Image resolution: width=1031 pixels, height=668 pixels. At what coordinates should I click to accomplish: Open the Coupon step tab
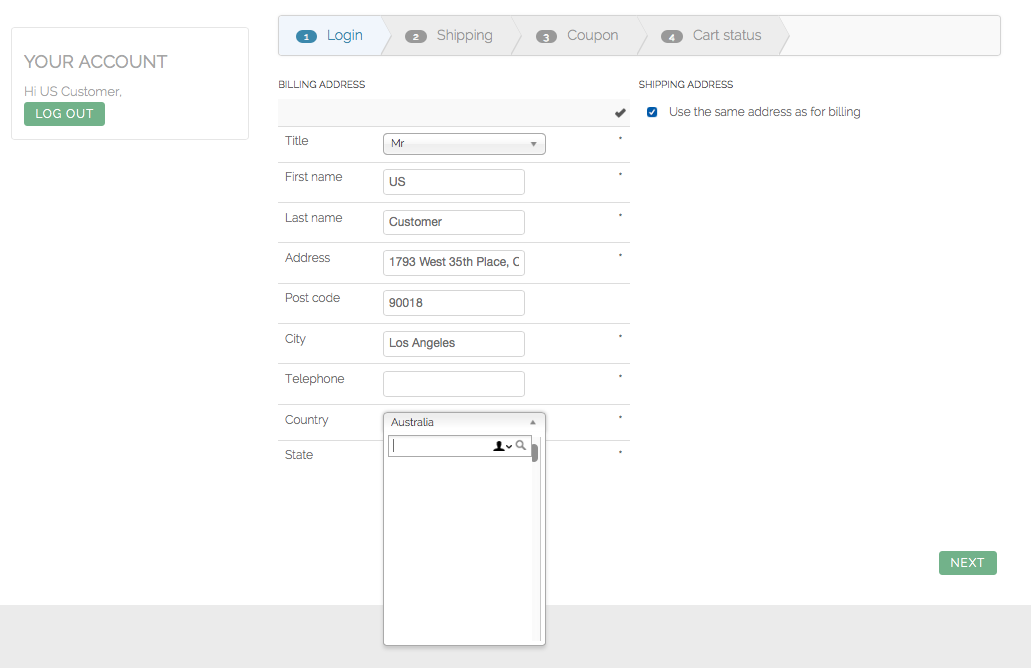[592, 35]
